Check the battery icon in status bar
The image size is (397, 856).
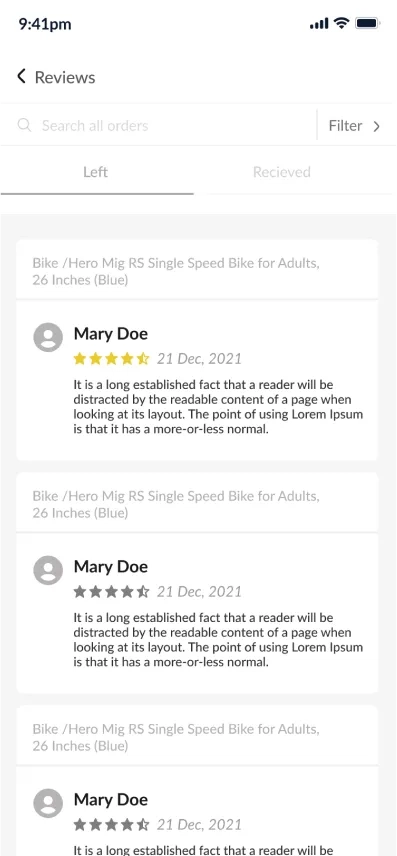pos(367,23)
